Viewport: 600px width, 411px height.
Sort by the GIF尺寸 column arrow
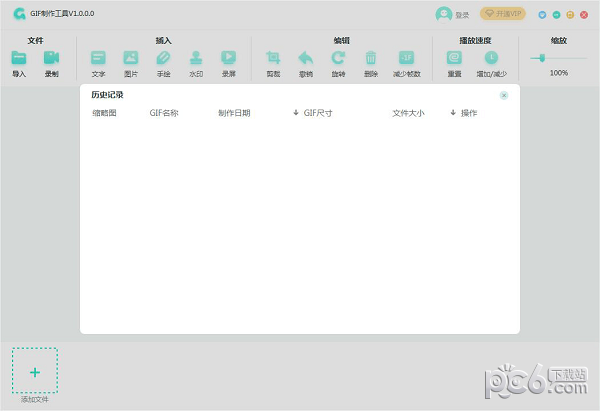click(x=296, y=113)
